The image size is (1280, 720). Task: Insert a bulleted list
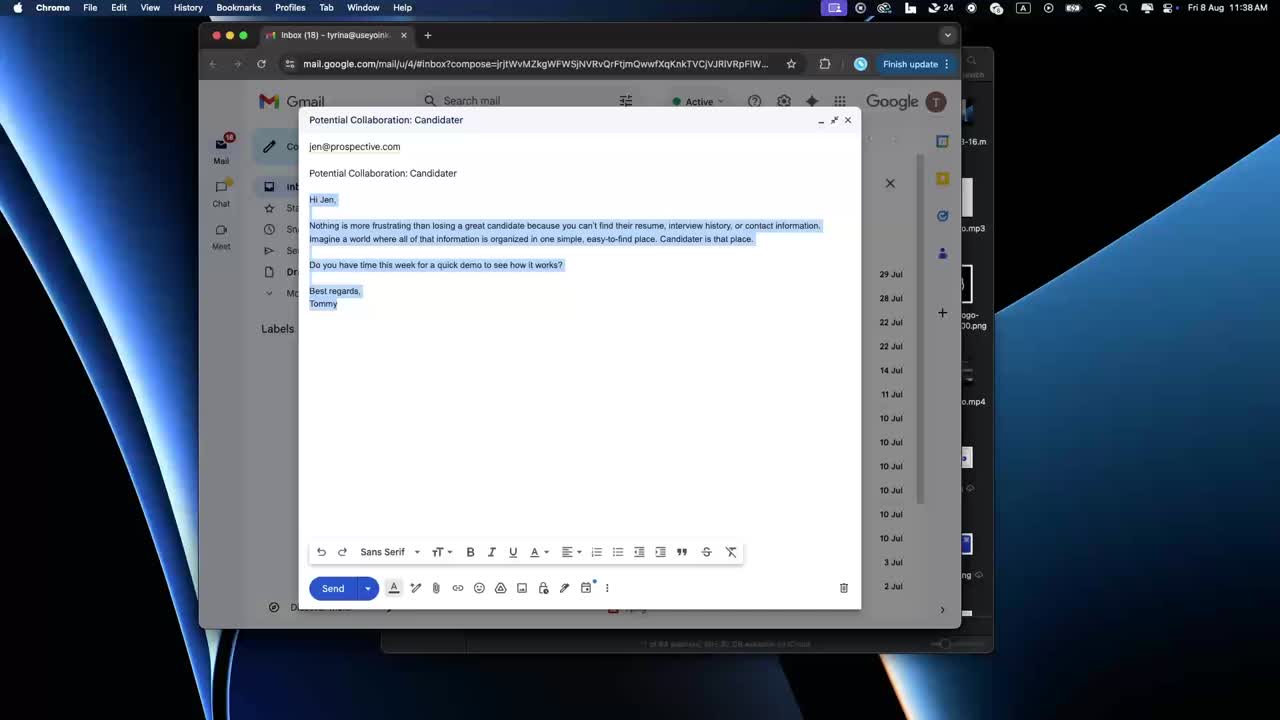click(x=618, y=552)
